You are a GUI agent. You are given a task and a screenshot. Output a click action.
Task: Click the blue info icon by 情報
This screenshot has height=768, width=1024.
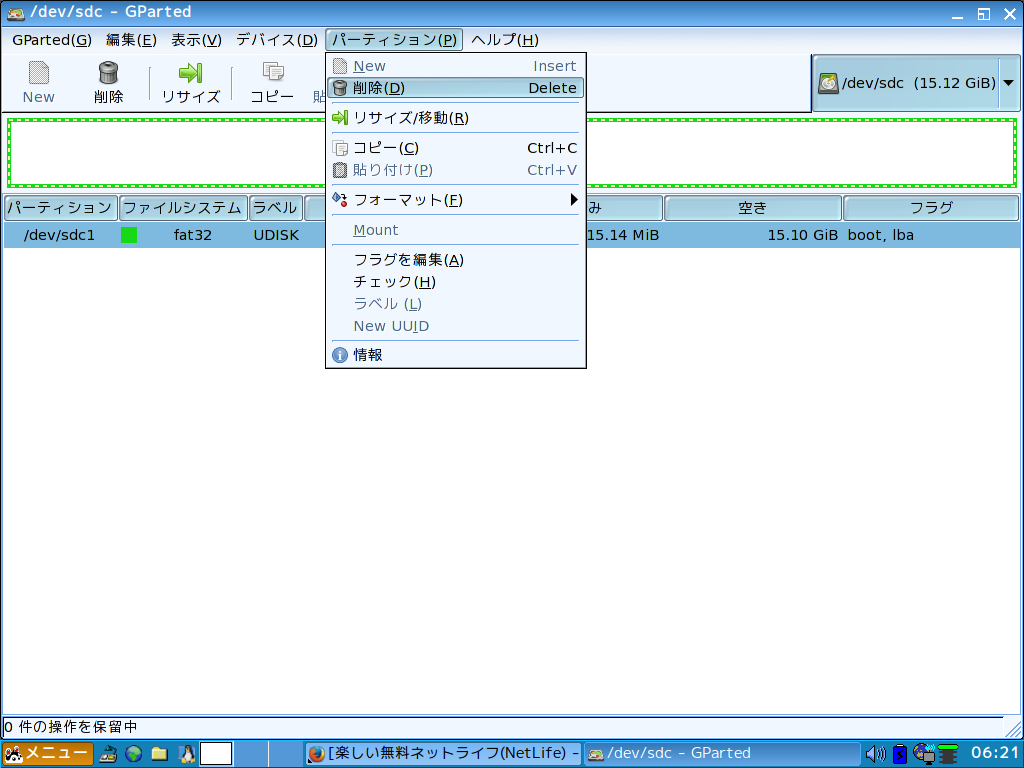[340, 355]
